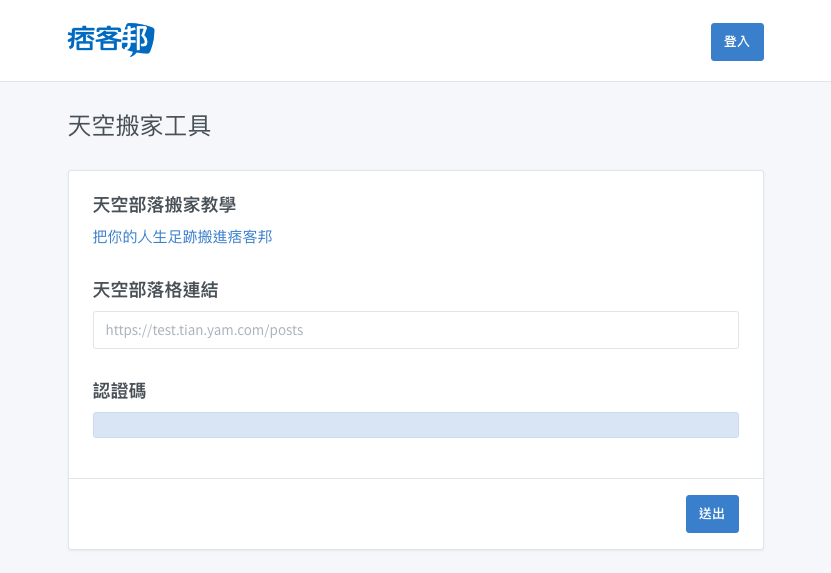Click the 痞客 characters of the logo
The width and height of the screenshot is (831, 573).
pyautogui.click(x=96, y=40)
